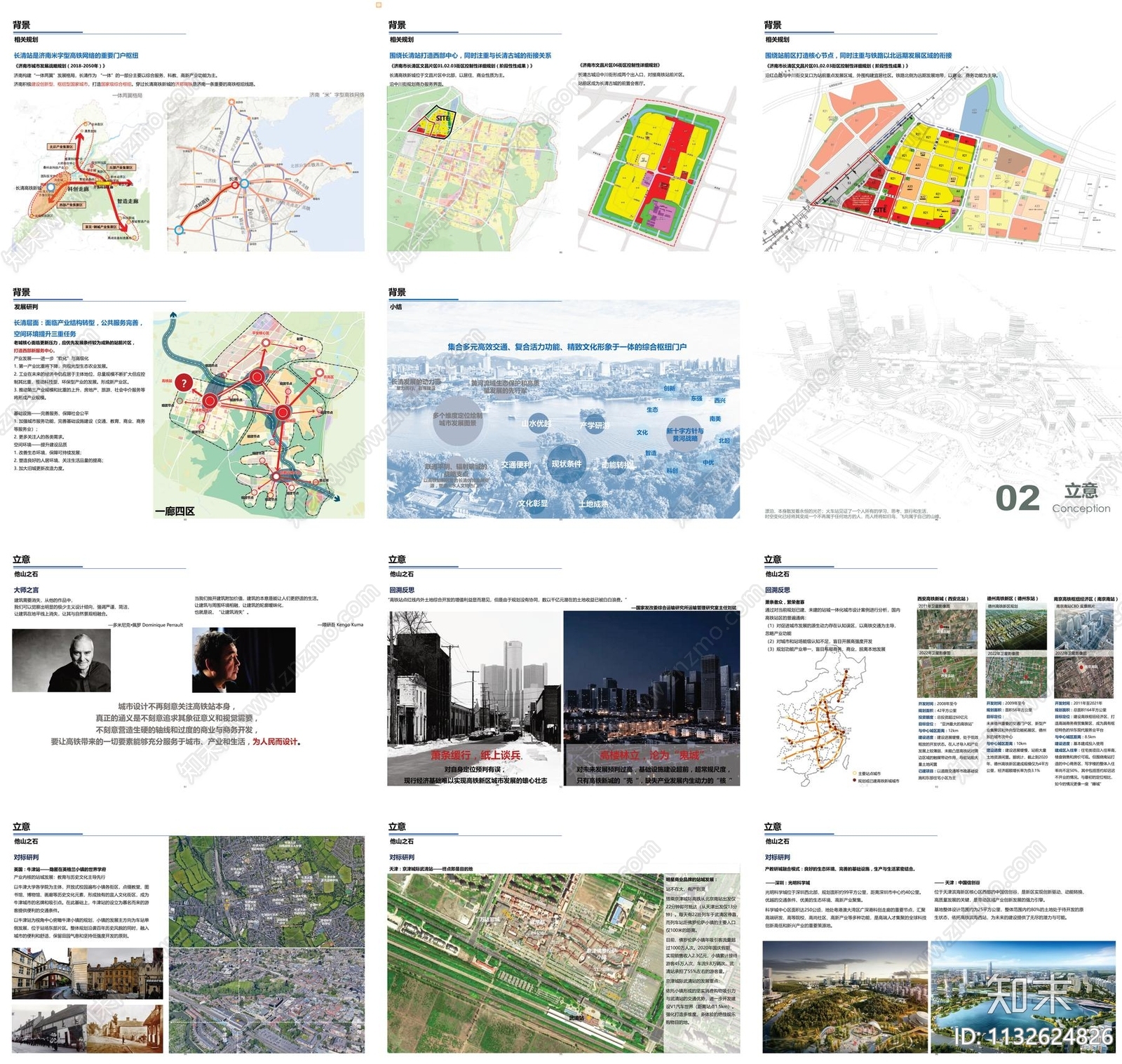Click the red "为人民而设计" phrase
Image resolution: width=1122 pixels, height=1064 pixels.
pos(276,741)
